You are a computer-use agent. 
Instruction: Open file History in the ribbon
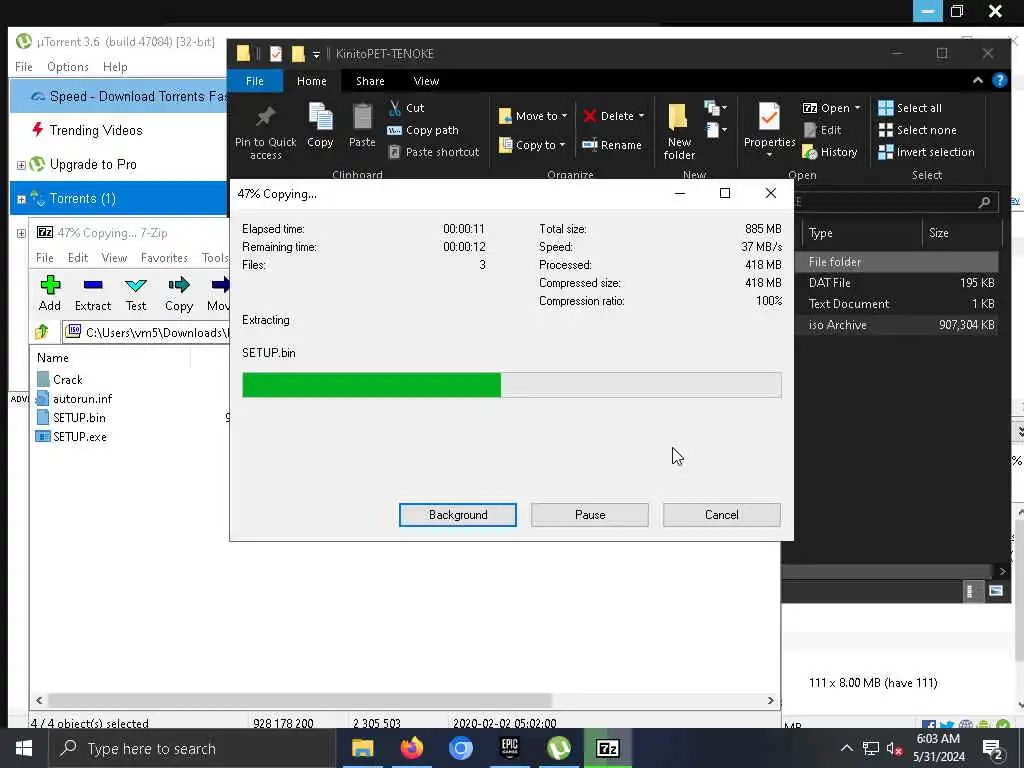(830, 152)
